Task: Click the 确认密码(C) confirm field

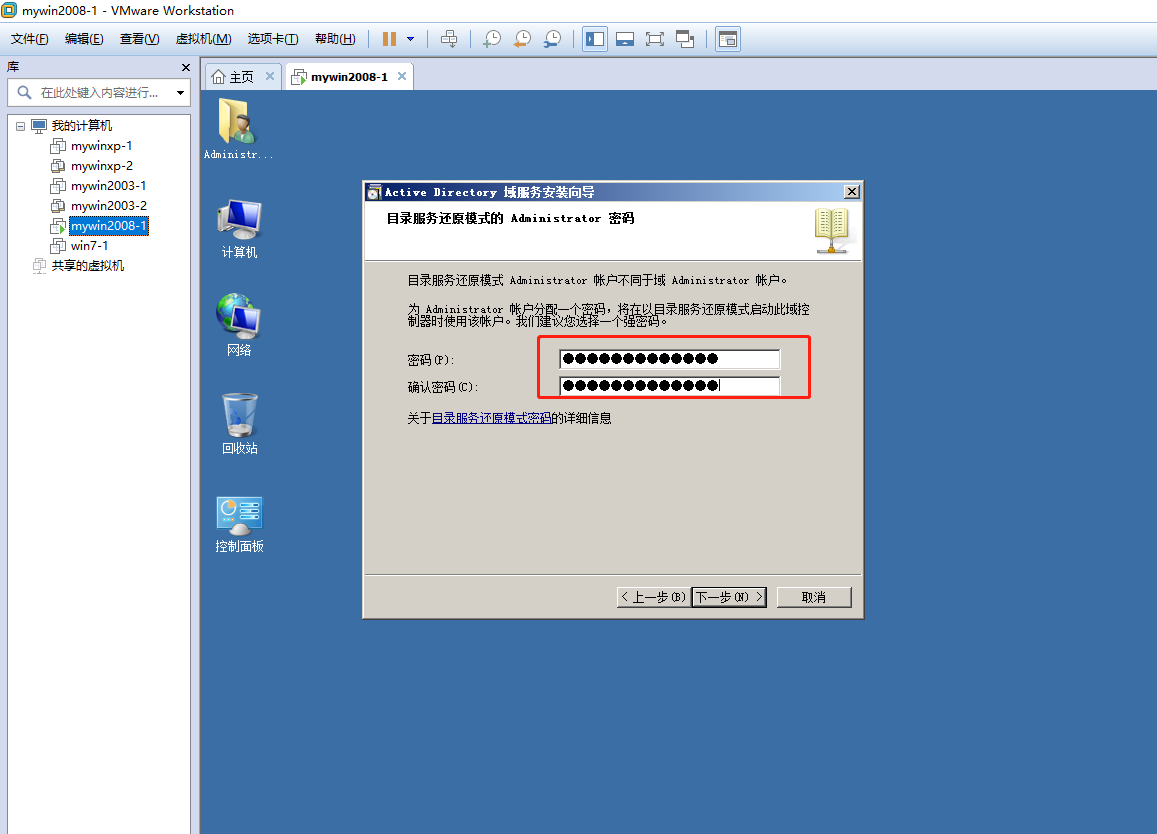Action: coord(669,385)
